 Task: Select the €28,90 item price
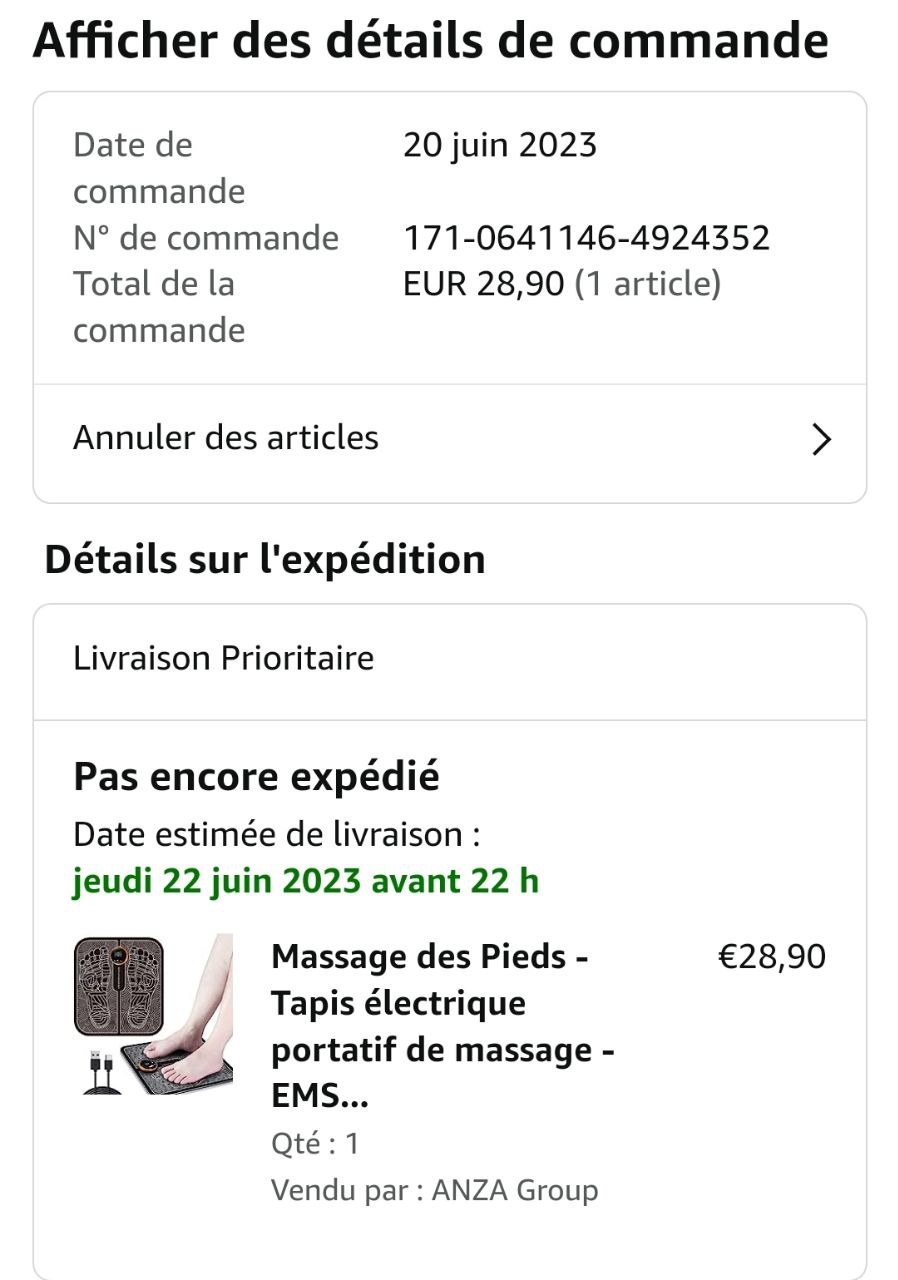tap(772, 957)
